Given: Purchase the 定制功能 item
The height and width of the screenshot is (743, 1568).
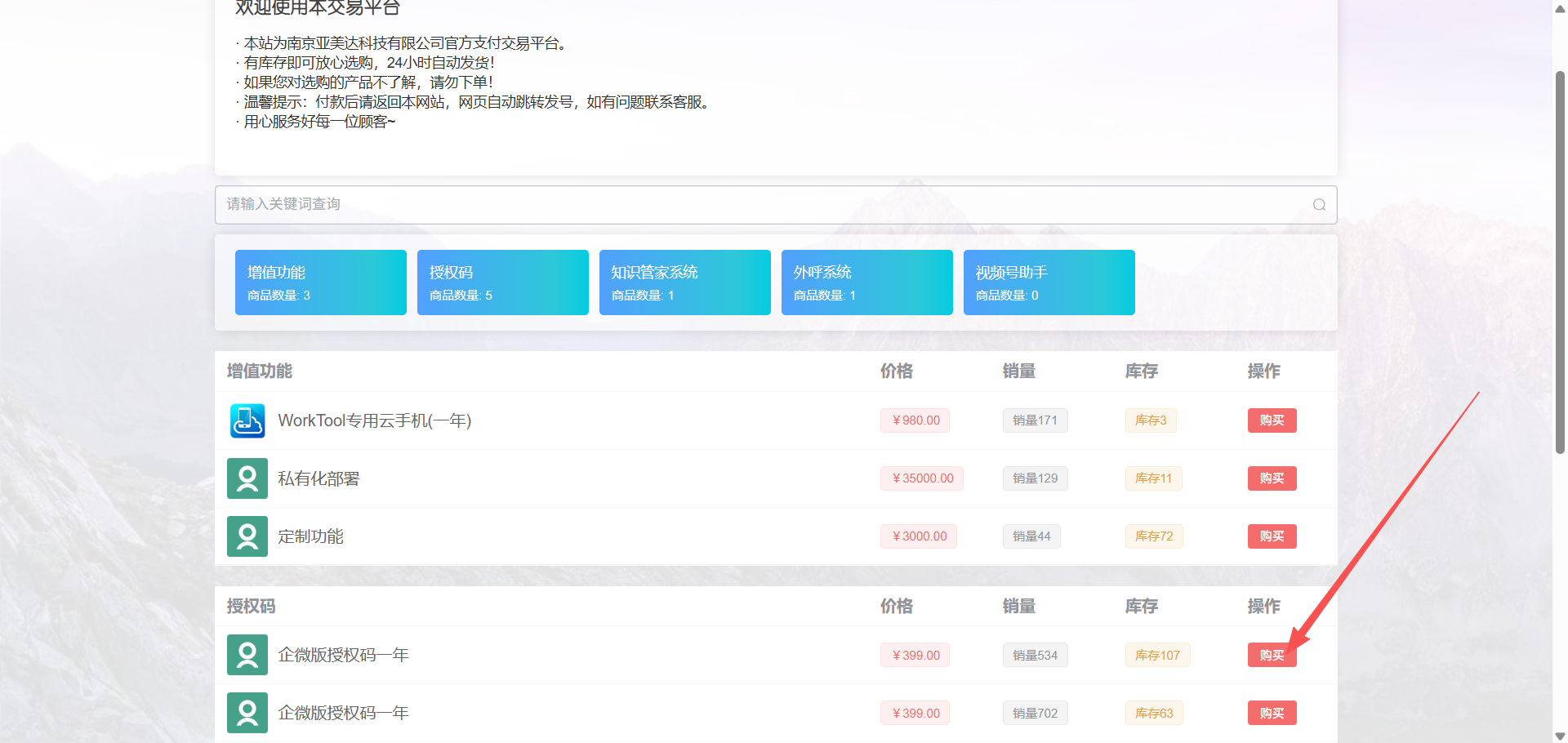Looking at the screenshot, I should tap(1272, 536).
